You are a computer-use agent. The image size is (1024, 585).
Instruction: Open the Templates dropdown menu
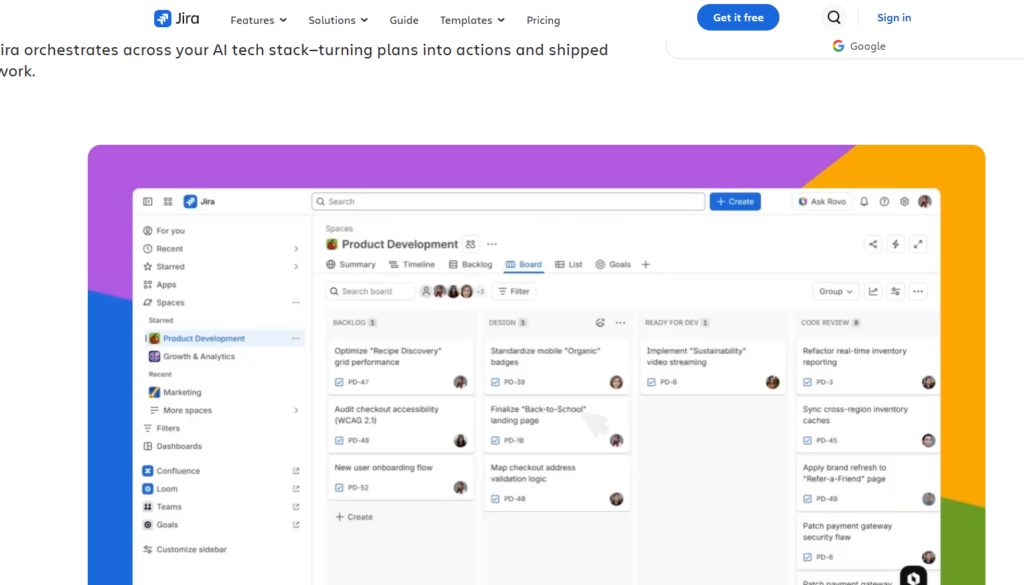[x=472, y=20]
